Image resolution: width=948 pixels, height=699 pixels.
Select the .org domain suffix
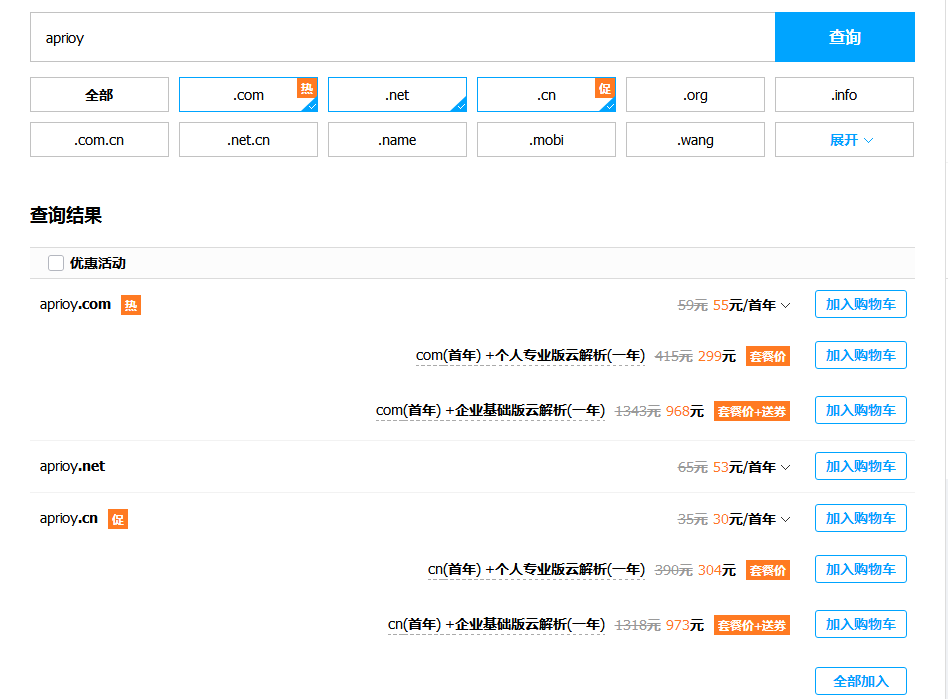(x=695, y=94)
